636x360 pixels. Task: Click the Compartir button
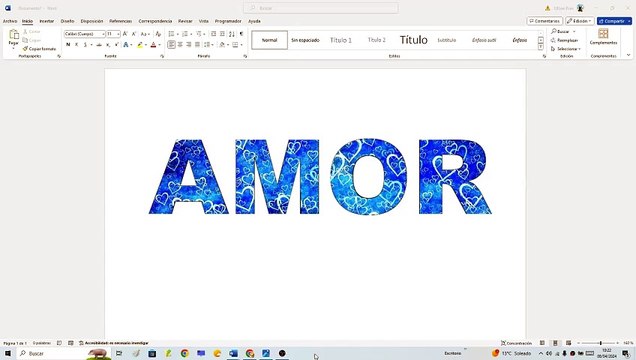614,21
